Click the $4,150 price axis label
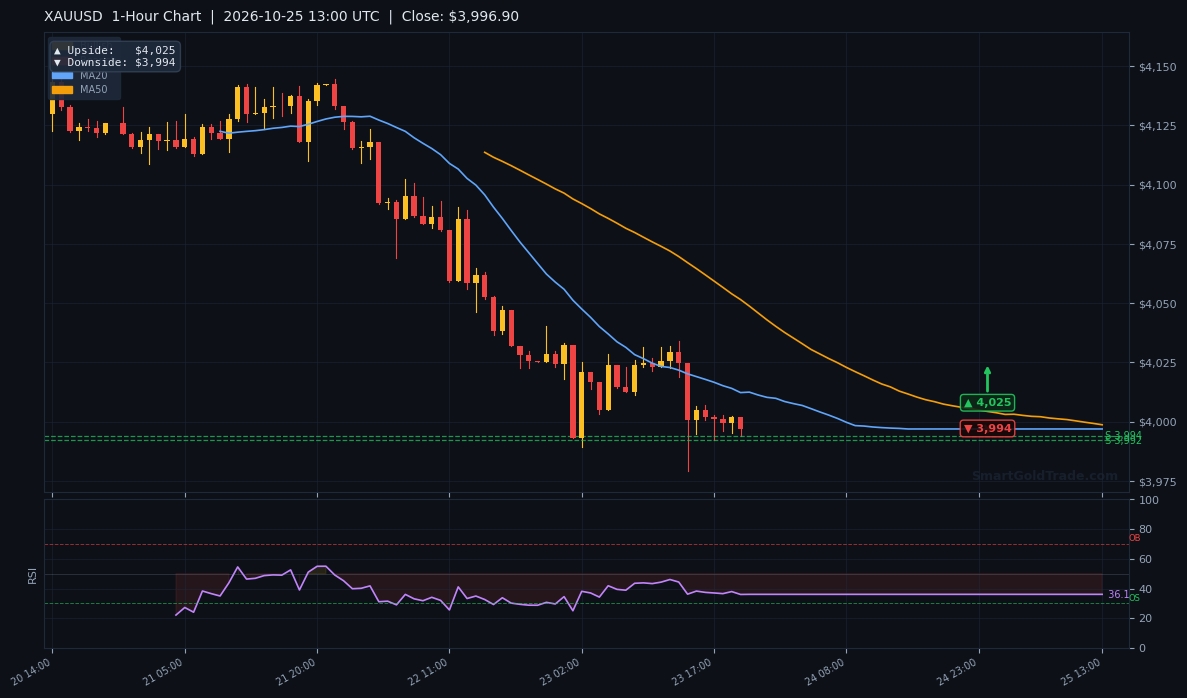 1157,67
